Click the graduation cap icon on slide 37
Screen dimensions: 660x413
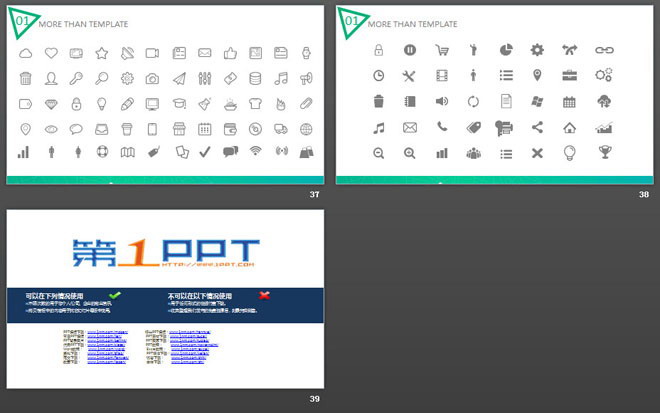click(x=178, y=103)
